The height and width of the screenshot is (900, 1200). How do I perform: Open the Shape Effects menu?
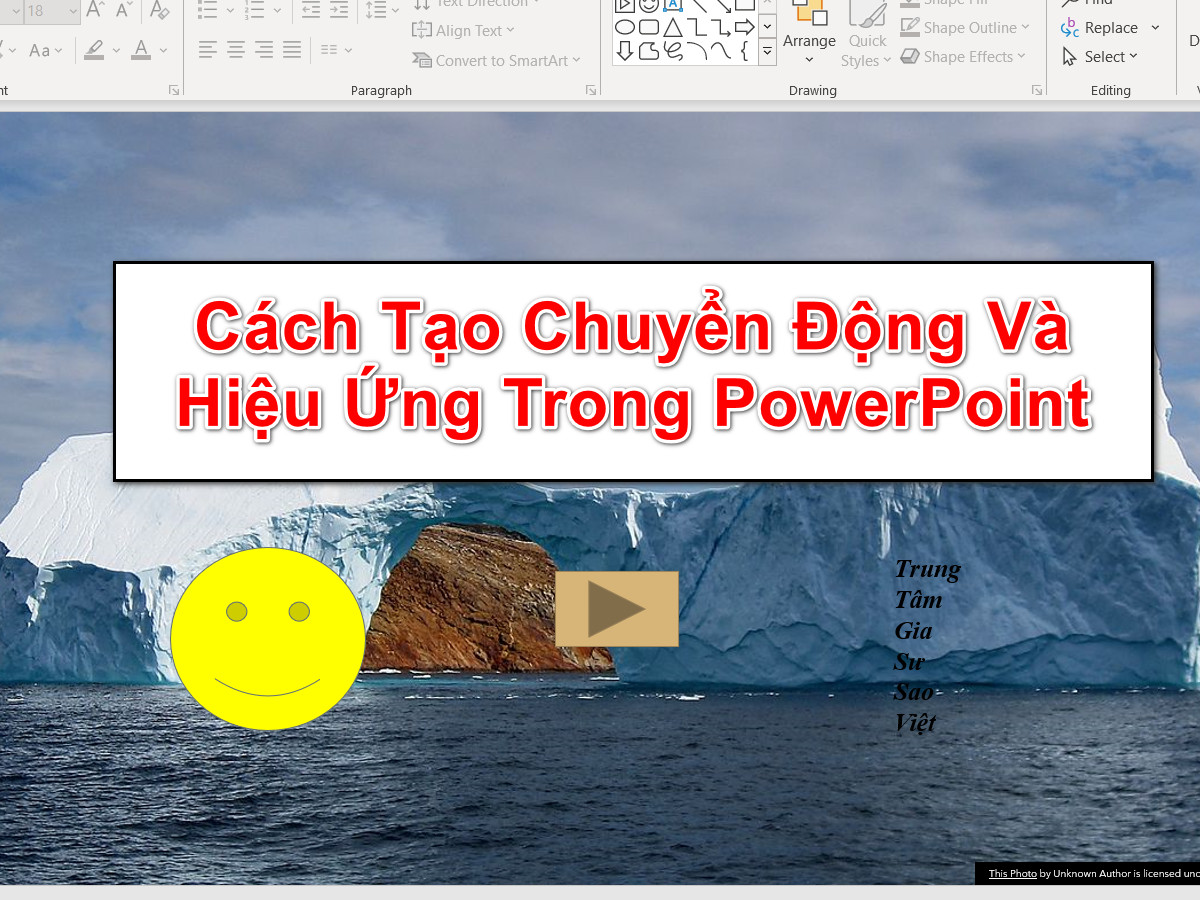click(963, 57)
